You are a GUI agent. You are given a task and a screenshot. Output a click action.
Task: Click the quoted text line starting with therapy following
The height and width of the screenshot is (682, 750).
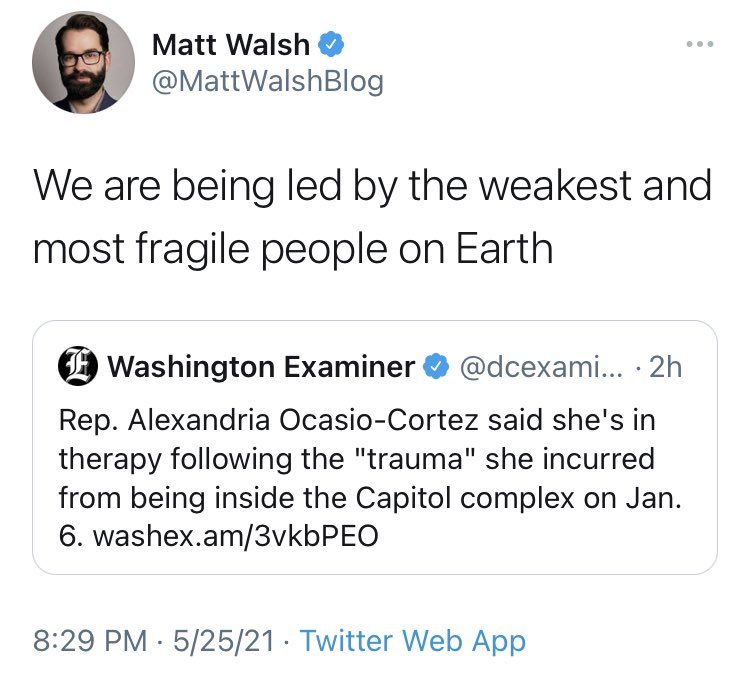(356, 459)
